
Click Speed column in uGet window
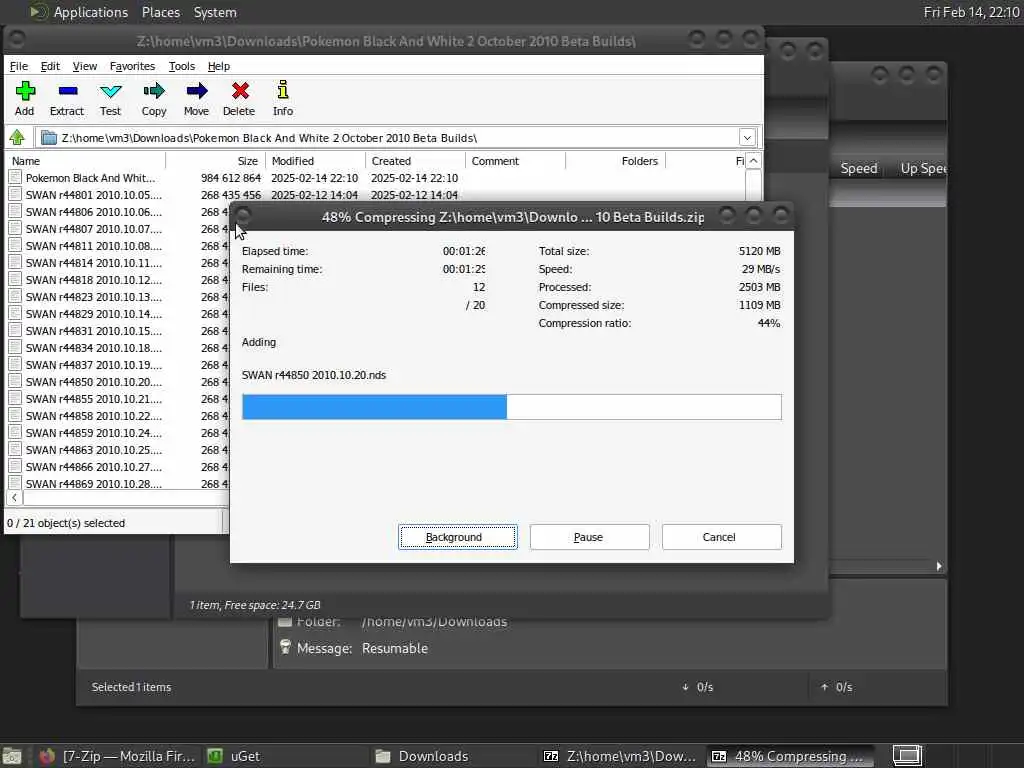[x=859, y=168]
